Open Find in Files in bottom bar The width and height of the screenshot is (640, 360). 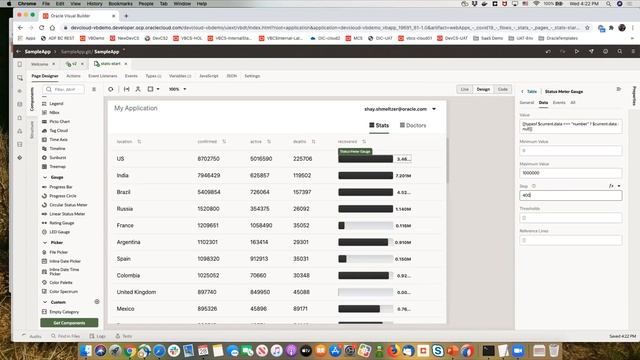tap(65, 336)
